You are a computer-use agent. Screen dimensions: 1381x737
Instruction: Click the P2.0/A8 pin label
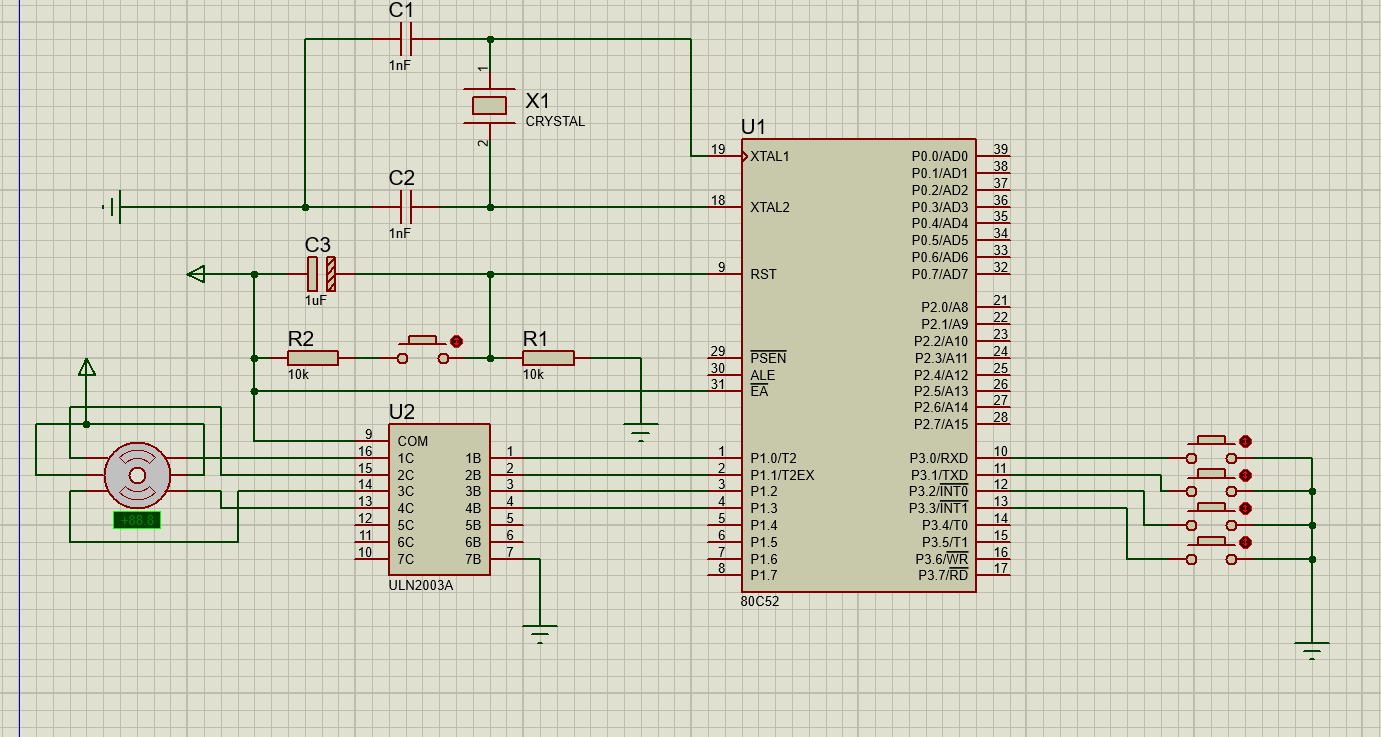pyautogui.click(x=945, y=307)
